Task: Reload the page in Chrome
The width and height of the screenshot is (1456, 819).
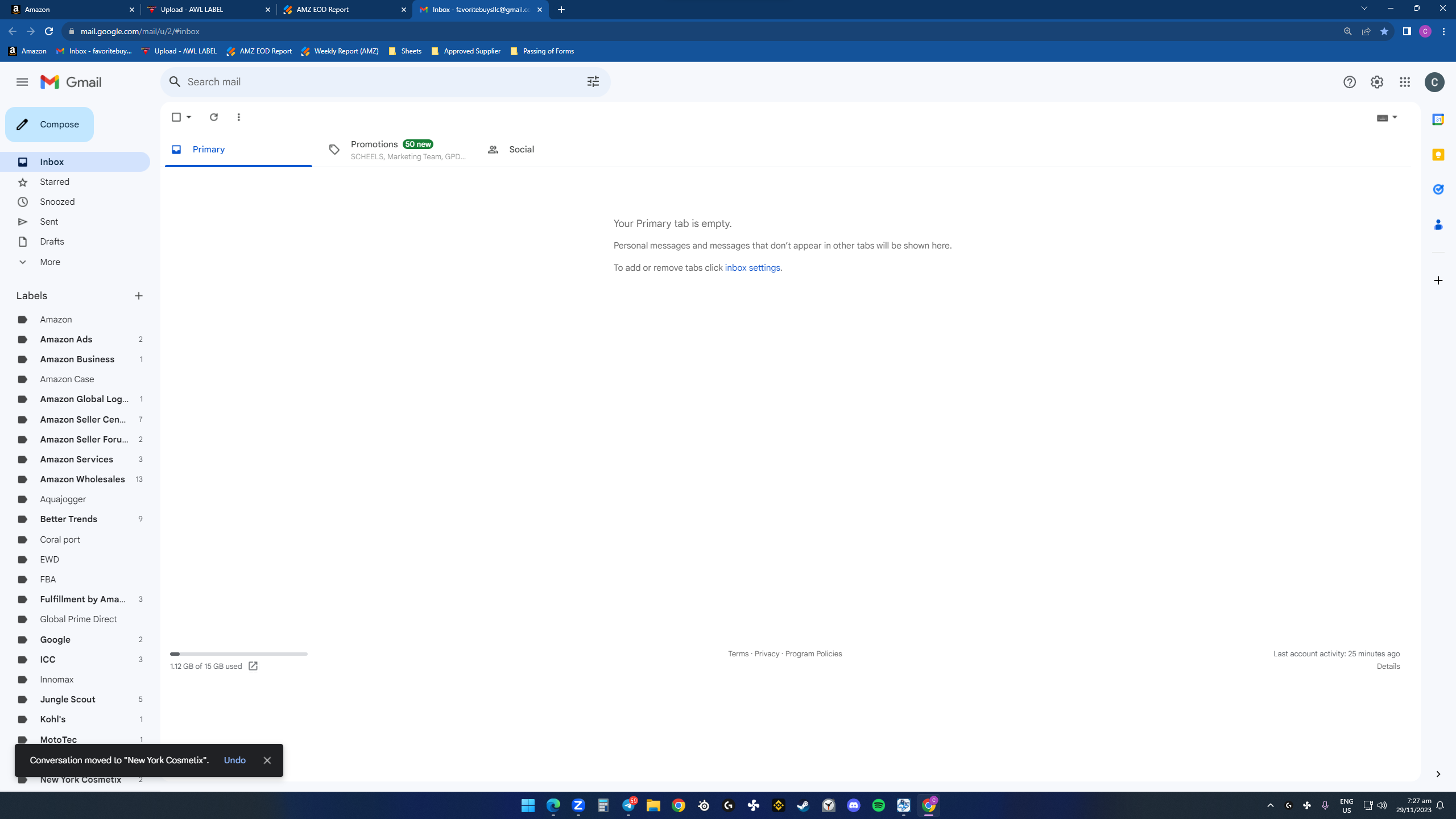Action: coord(49,31)
